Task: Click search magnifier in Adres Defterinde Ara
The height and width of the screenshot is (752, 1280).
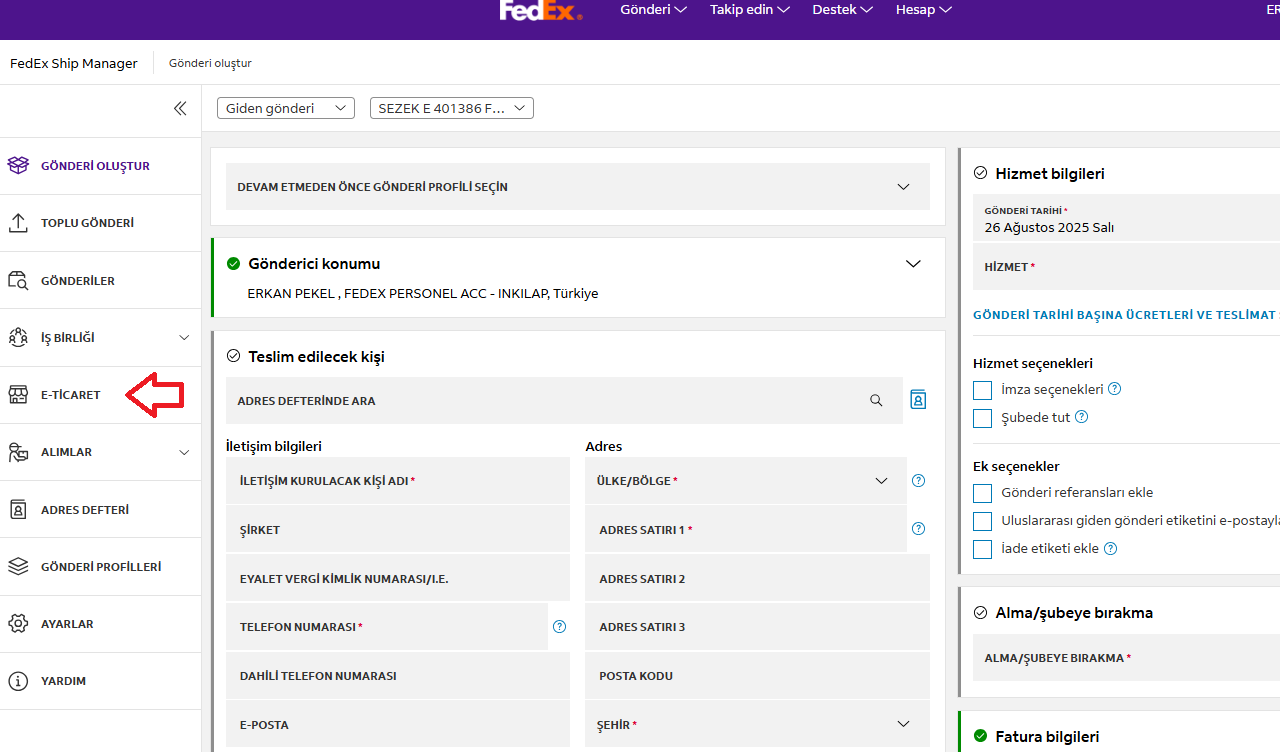Action: 876,401
